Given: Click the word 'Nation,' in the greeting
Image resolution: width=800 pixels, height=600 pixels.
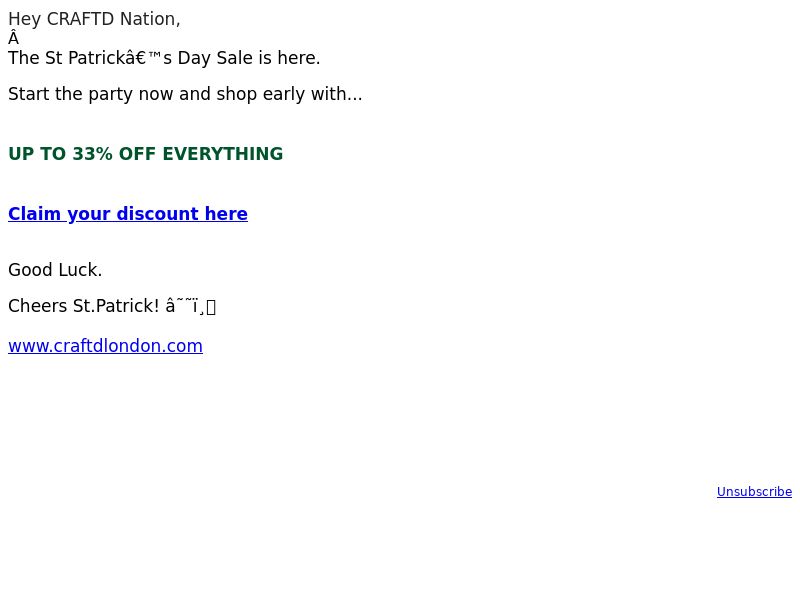Looking at the screenshot, I should 150,19.
